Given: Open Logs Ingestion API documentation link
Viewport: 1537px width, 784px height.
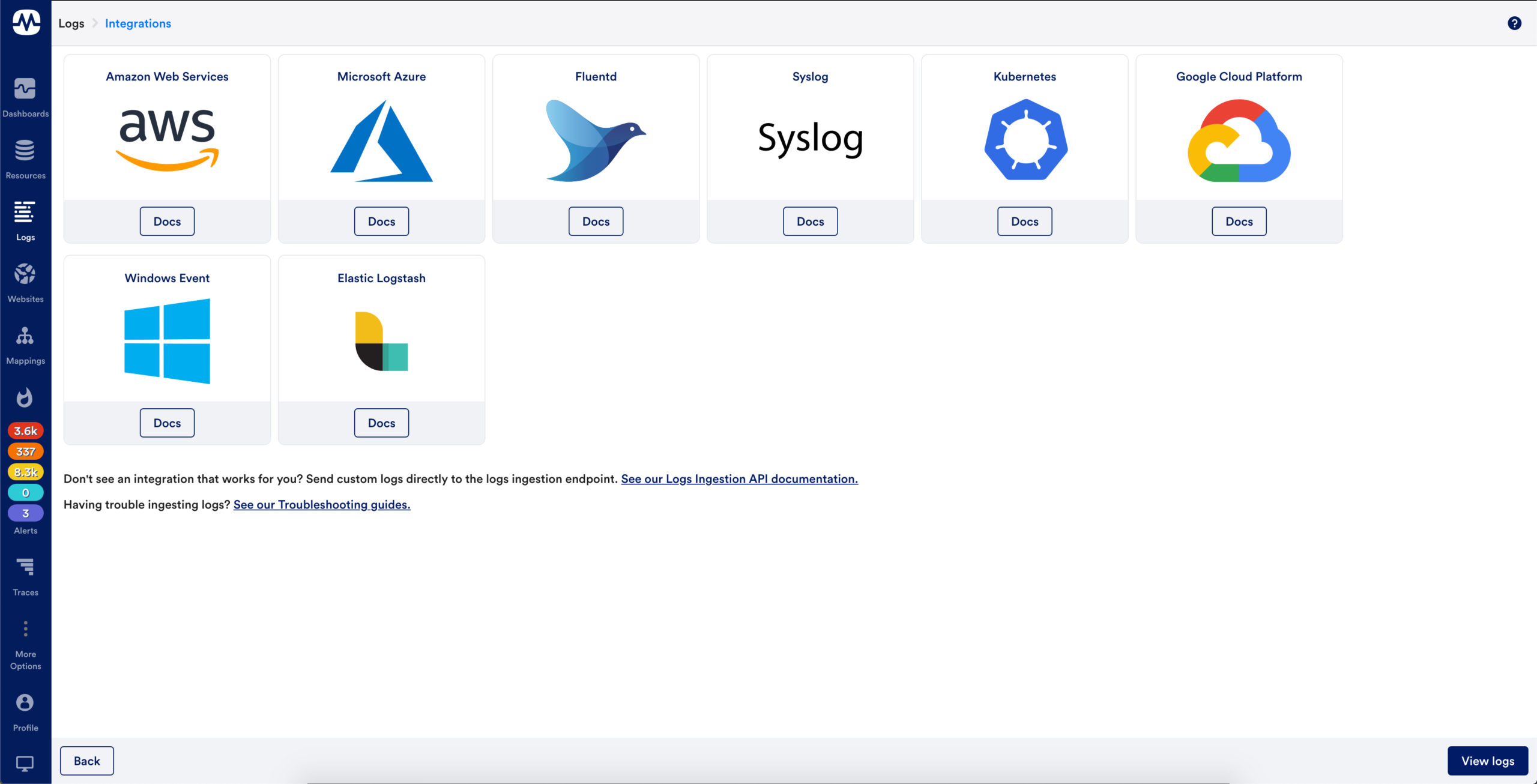Looking at the screenshot, I should tap(740, 479).
